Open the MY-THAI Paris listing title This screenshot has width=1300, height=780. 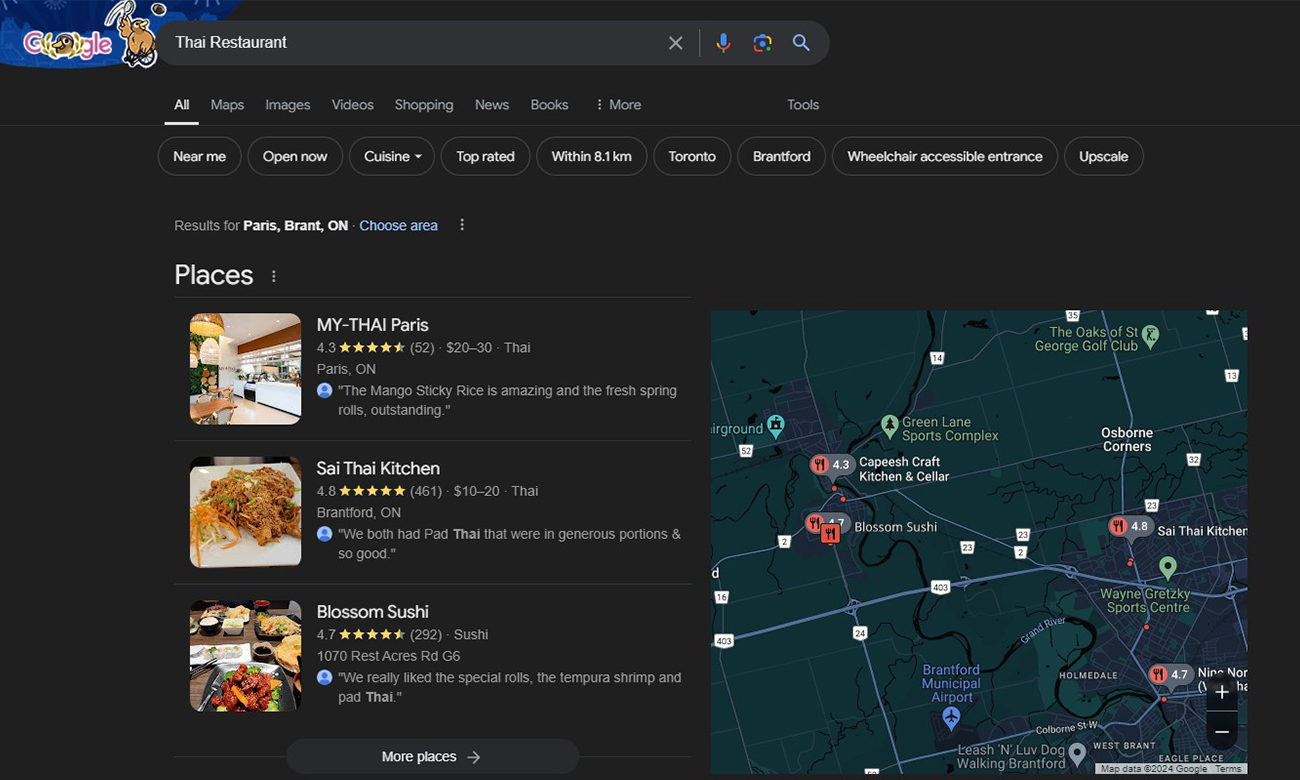[x=372, y=325]
